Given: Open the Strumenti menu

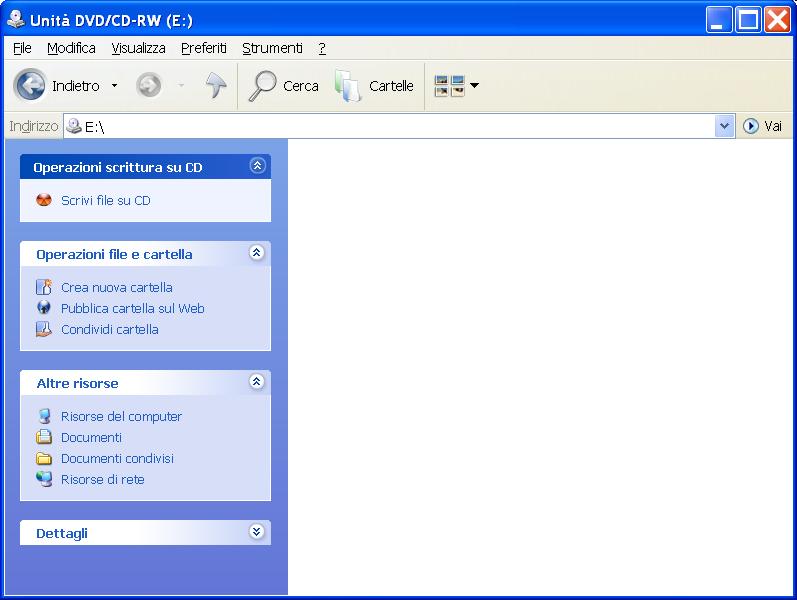Looking at the screenshot, I should (x=272, y=48).
